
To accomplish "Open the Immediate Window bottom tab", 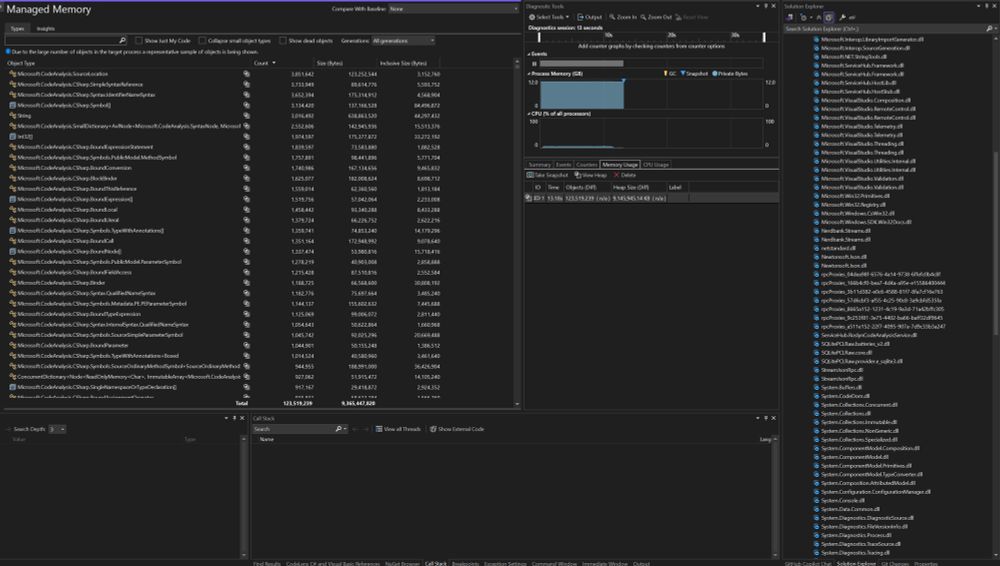I will [605, 563].
